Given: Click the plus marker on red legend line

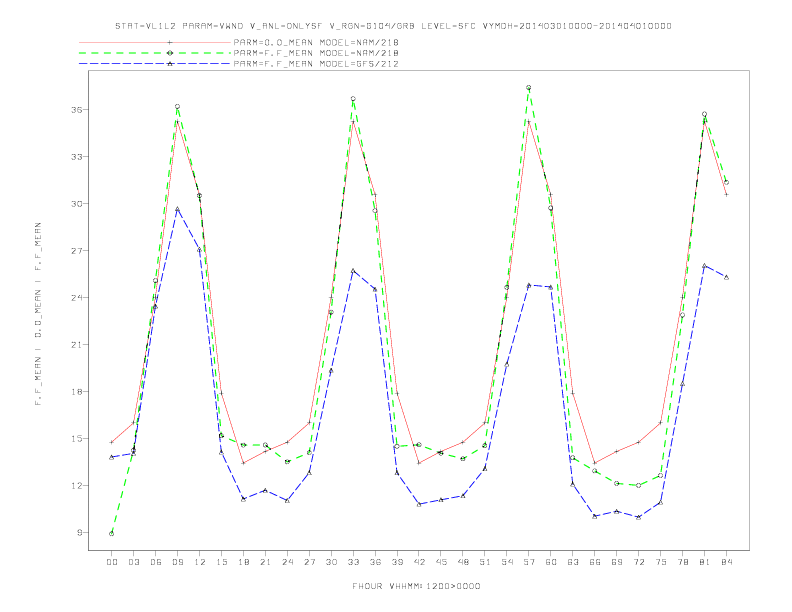Looking at the screenshot, I should 170,42.
